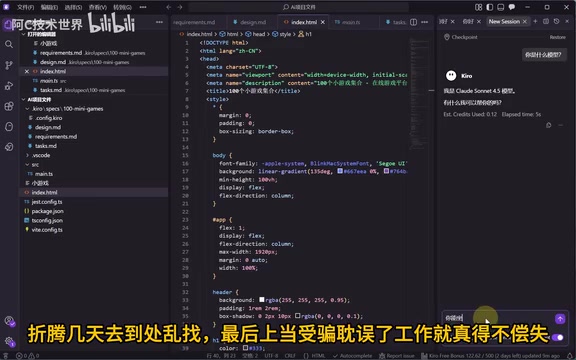
Task: Click the Restore checkpoint button
Action: tap(557, 37)
